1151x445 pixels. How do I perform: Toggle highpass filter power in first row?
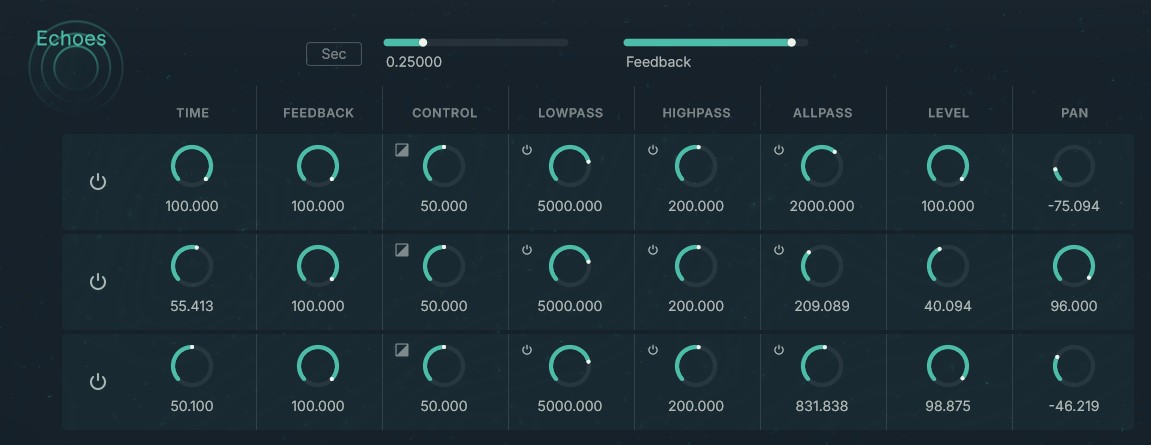click(x=653, y=150)
